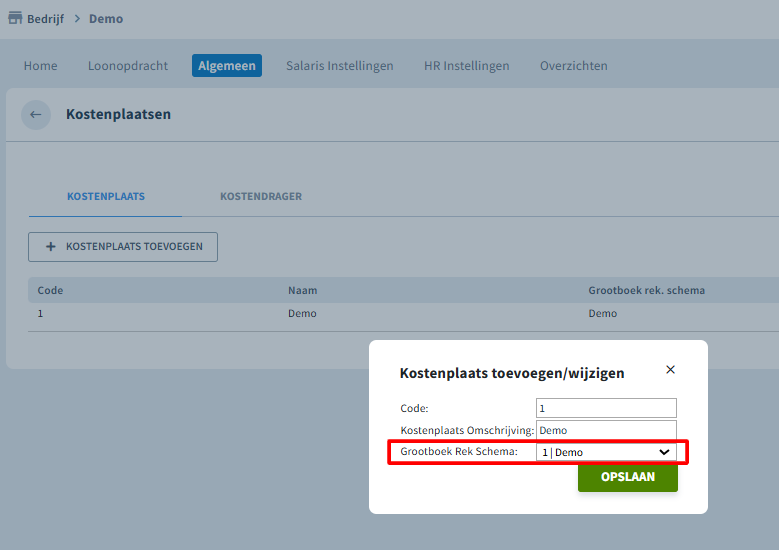Click the Bedrijf store icon in breadcrumb
779x550 pixels.
pyautogui.click(x=15, y=18)
